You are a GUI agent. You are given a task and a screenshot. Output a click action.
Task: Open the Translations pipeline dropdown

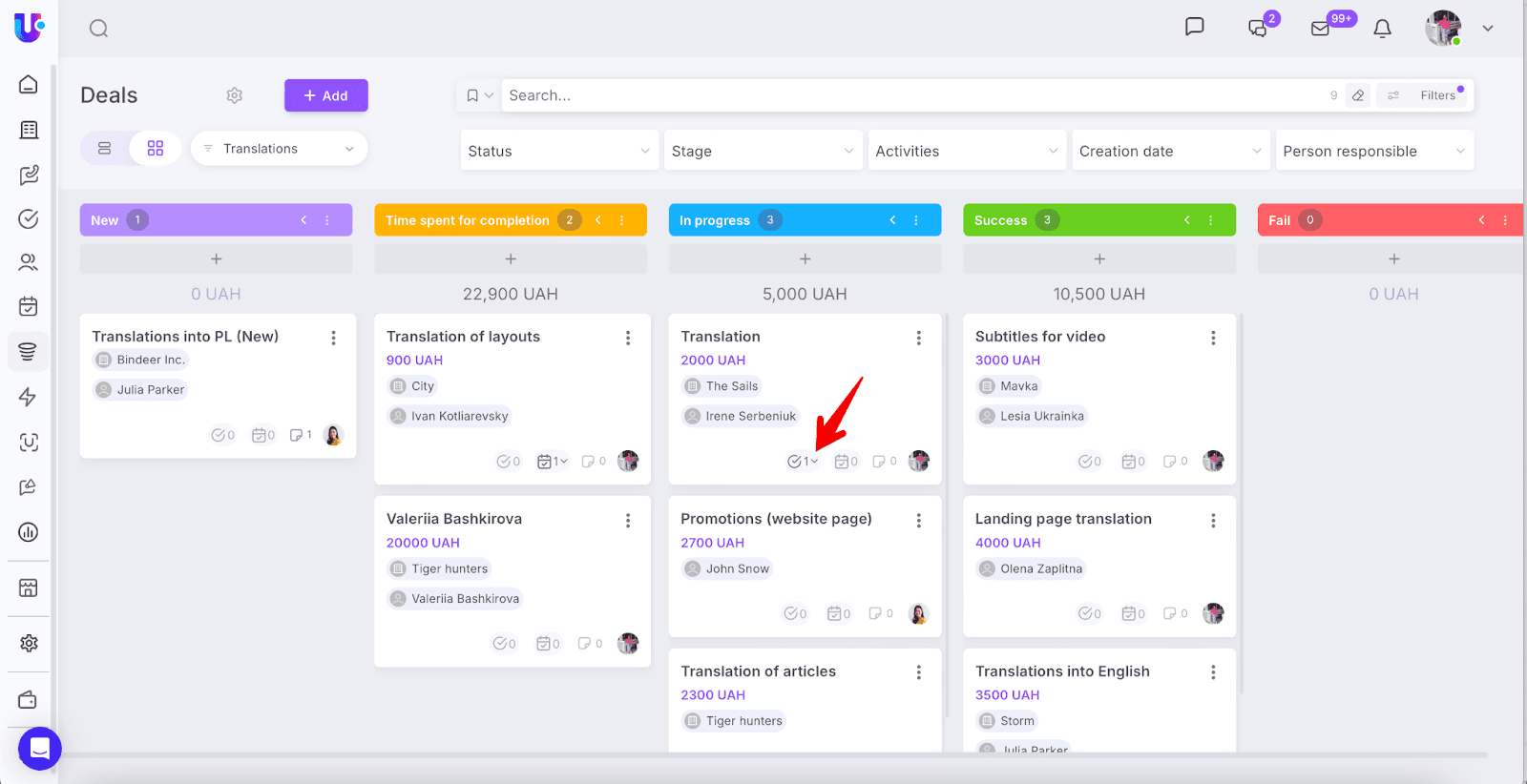[x=279, y=149]
